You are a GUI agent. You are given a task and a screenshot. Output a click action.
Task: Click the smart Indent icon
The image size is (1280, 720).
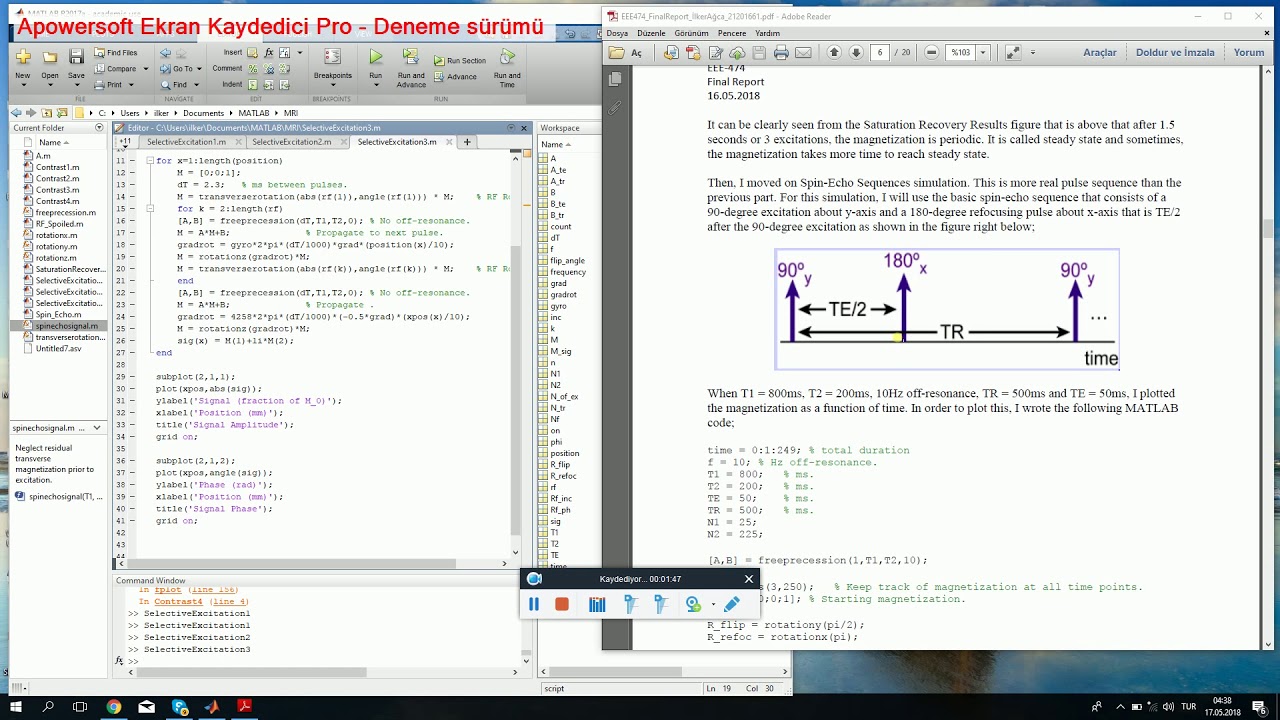pos(253,85)
